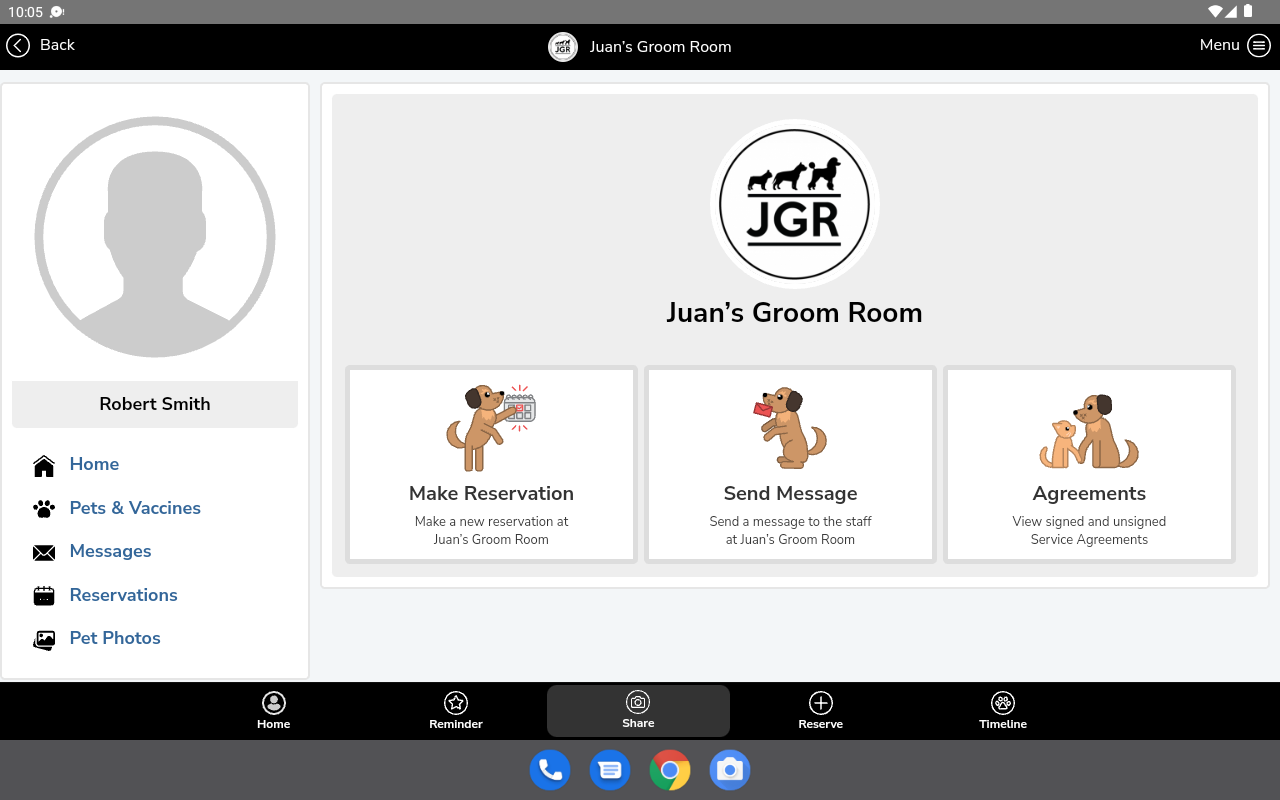1280x800 pixels.
Task: Launch Chrome from the dock
Action: (670, 770)
